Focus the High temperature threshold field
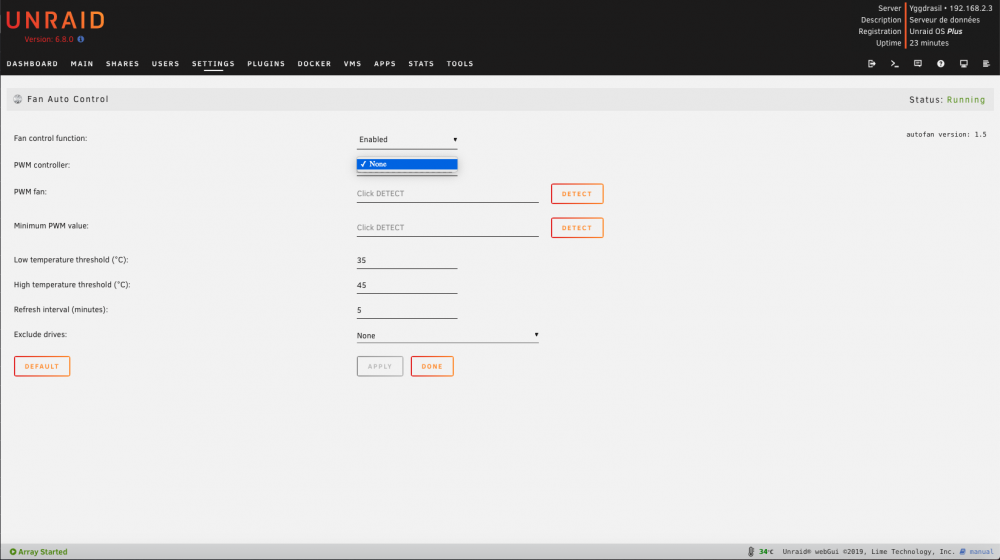The width and height of the screenshot is (1000, 560). coord(407,285)
